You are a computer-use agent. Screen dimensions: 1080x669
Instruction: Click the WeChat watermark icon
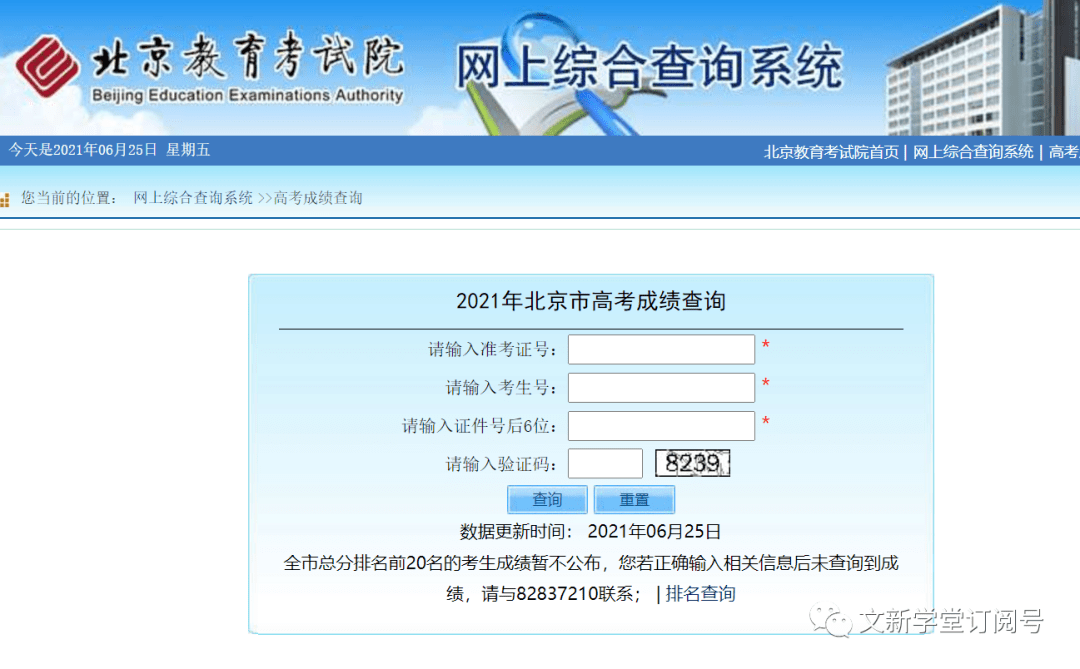pos(833,621)
